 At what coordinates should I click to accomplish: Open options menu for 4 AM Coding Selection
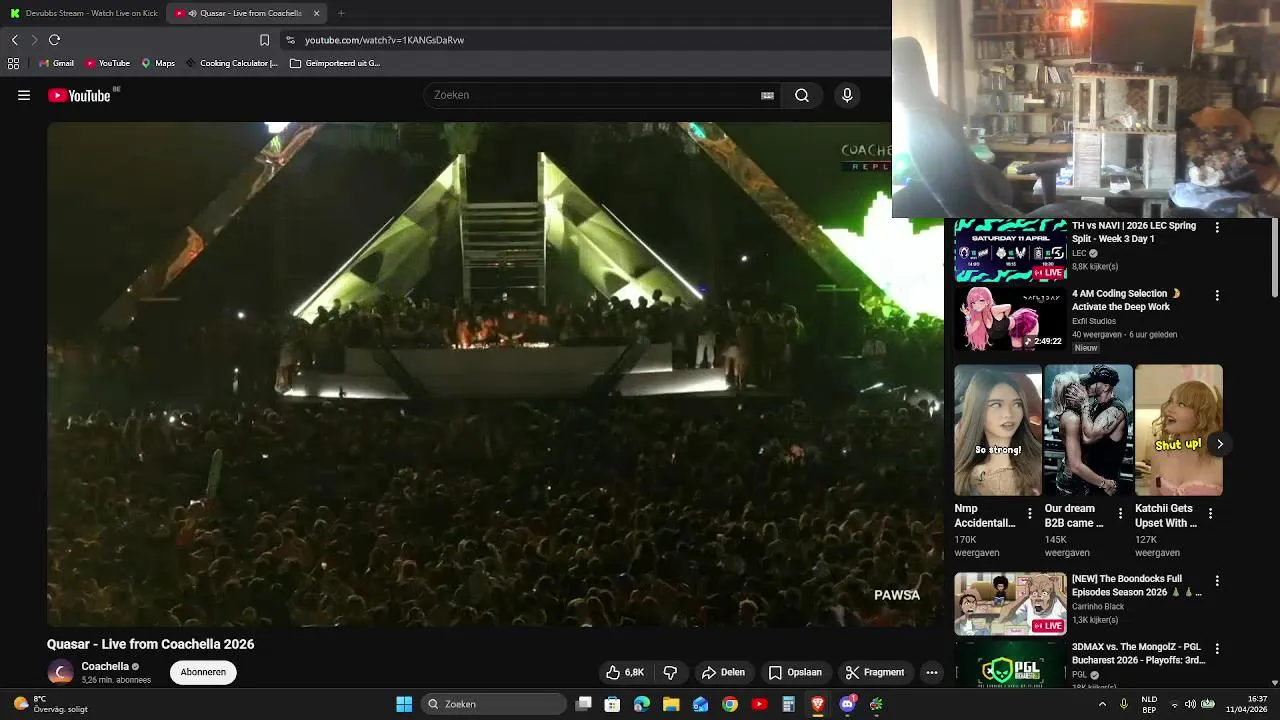pos(1217,296)
